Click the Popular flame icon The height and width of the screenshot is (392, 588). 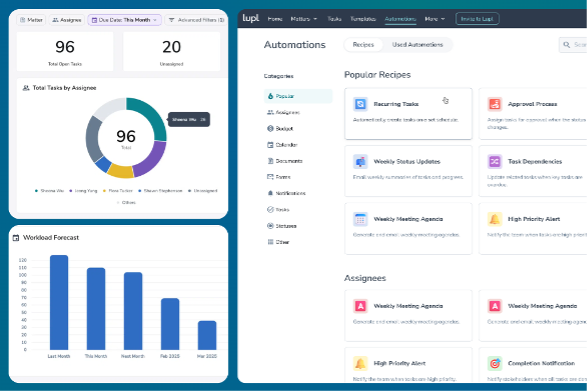(270, 96)
